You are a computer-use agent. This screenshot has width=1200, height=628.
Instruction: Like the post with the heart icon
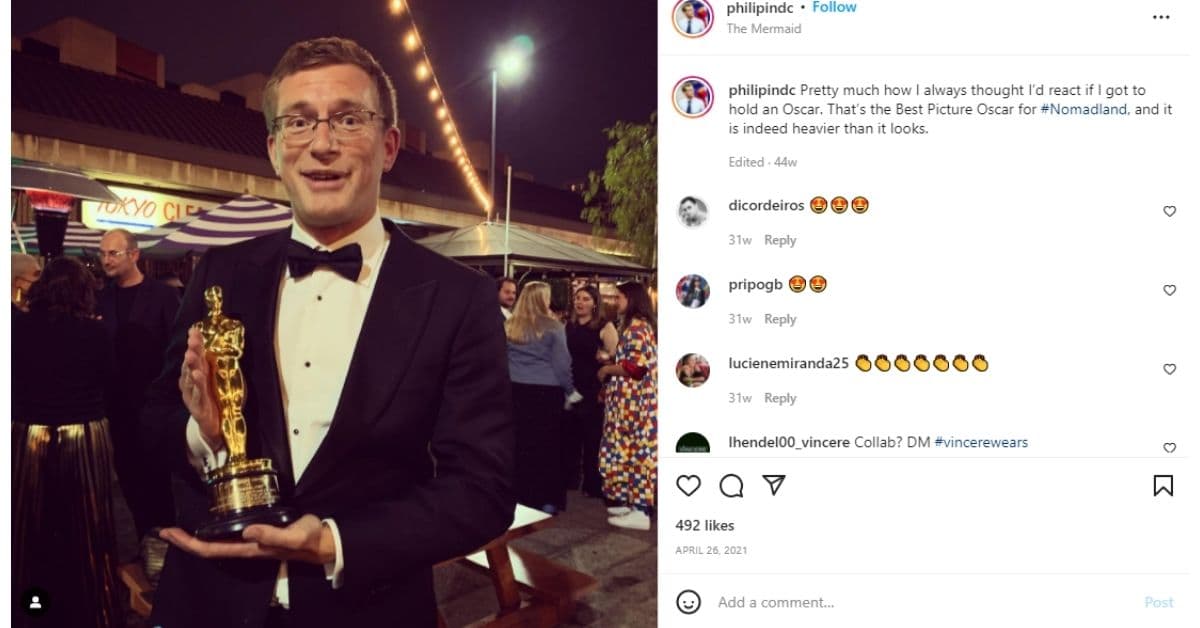coord(689,486)
